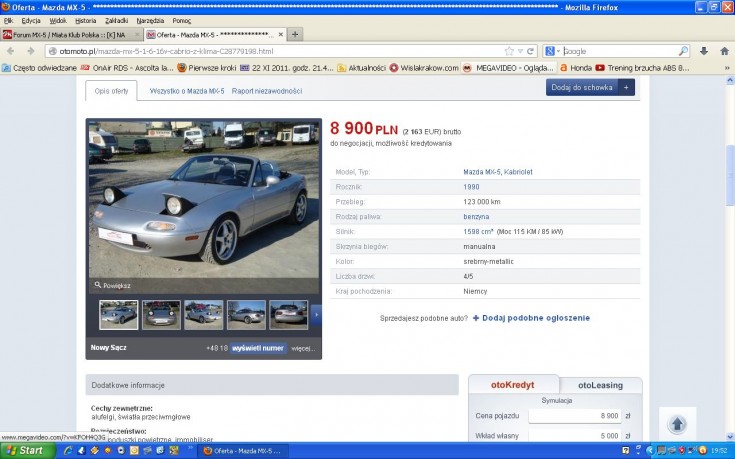Enlarge the photo via Powiększ
The image size is (735, 459).
pos(112,285)
